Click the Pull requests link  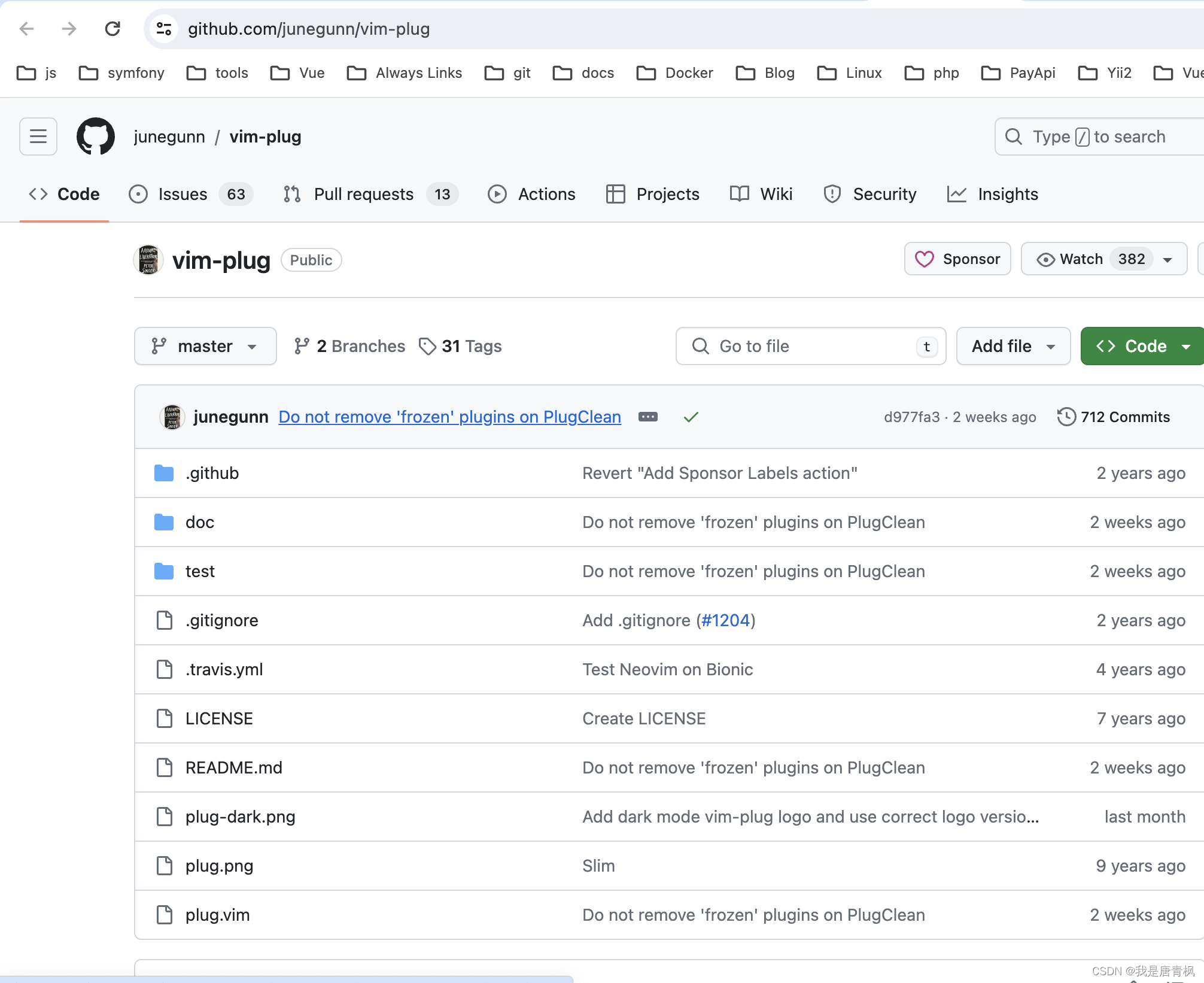click(x=363, y=194)
